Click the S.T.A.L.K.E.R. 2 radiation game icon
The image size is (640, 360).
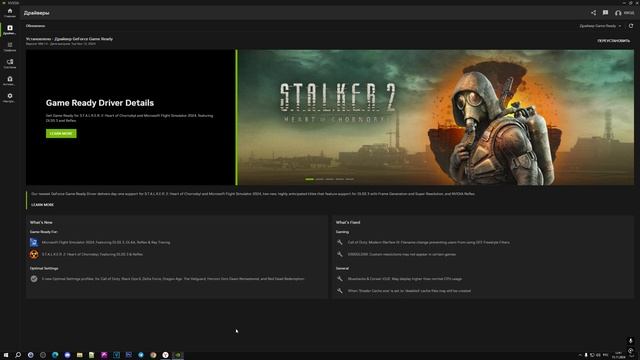pyautogui.click(x=34, y=254)
